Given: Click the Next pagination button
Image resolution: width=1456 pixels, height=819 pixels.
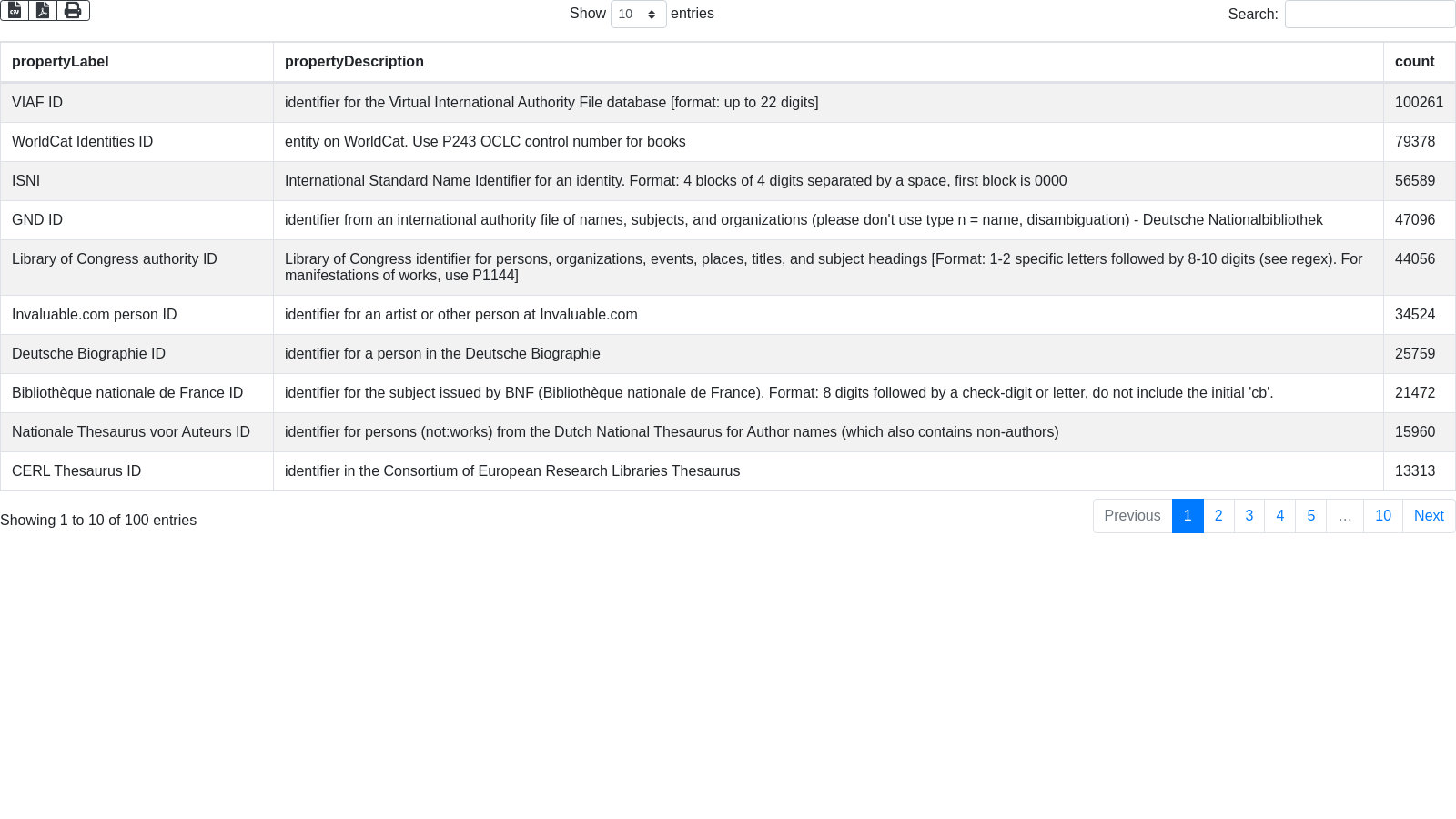Looking at the screenshot, I should pos(1429,516).
